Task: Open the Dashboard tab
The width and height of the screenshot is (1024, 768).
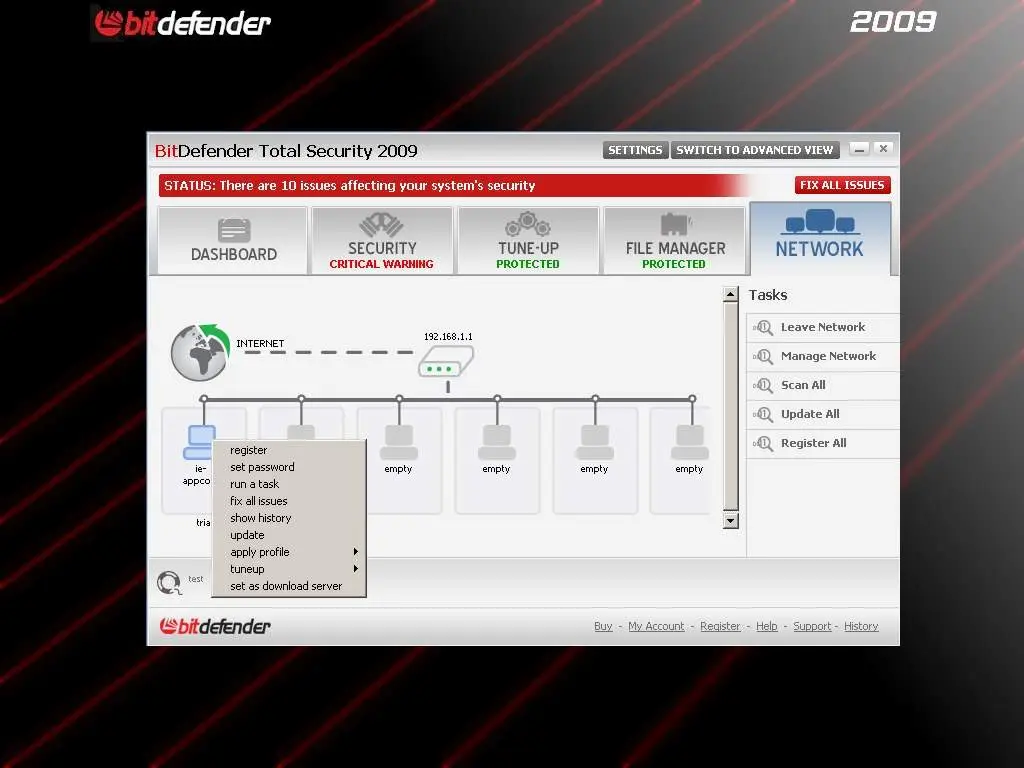Action: 233,241
